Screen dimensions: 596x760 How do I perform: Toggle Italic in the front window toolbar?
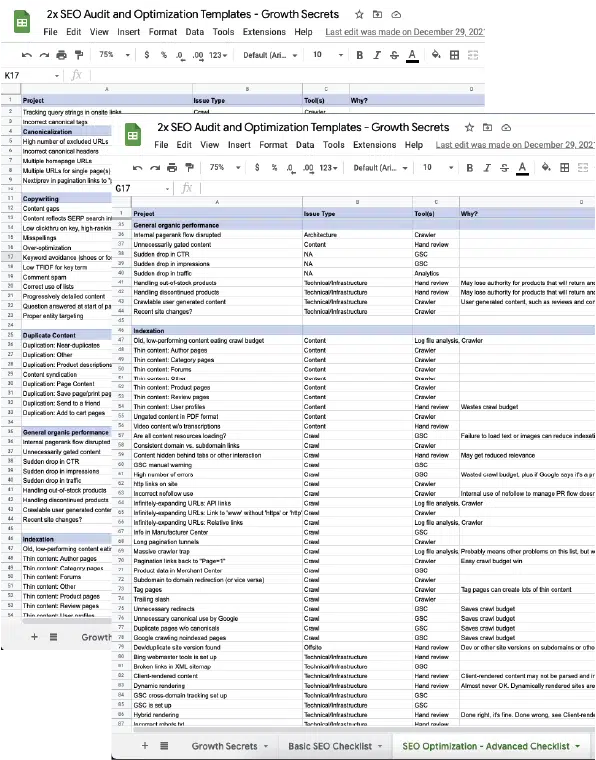(487, 168)
